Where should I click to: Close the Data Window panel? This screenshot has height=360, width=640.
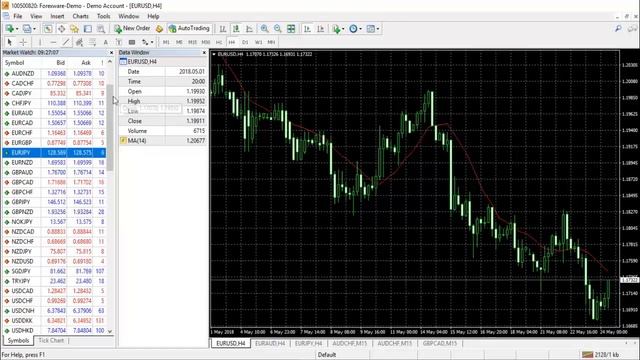204,53
